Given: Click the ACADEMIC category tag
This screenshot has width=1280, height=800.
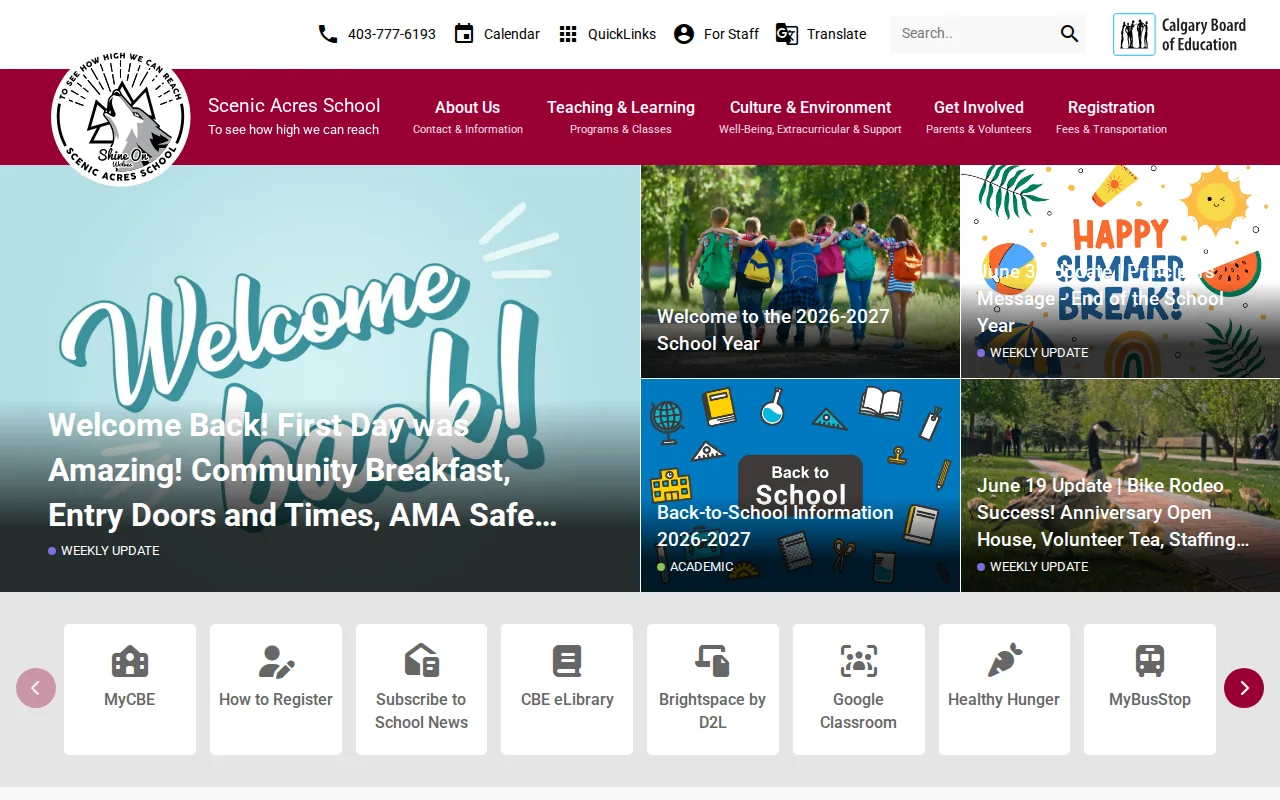Looking at the screenshot, I should click(701, 567).
